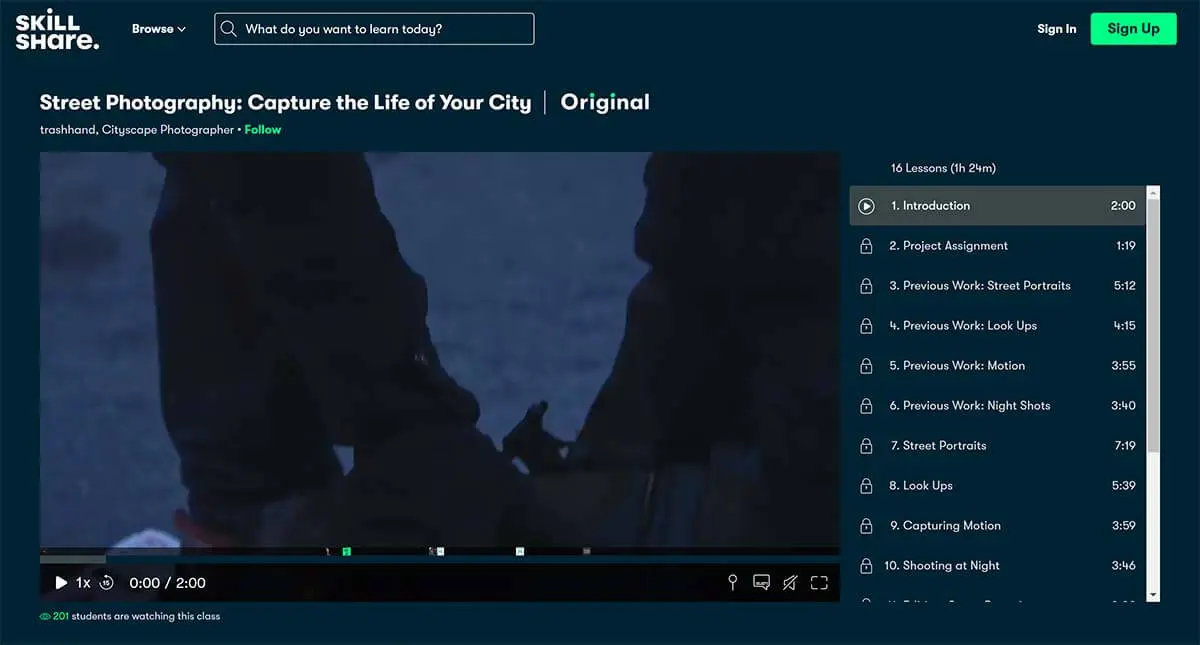Click the lesson list scroll-up arrow
The width and height of the screenshot is (1200, 645).
tap(1153, 192)
